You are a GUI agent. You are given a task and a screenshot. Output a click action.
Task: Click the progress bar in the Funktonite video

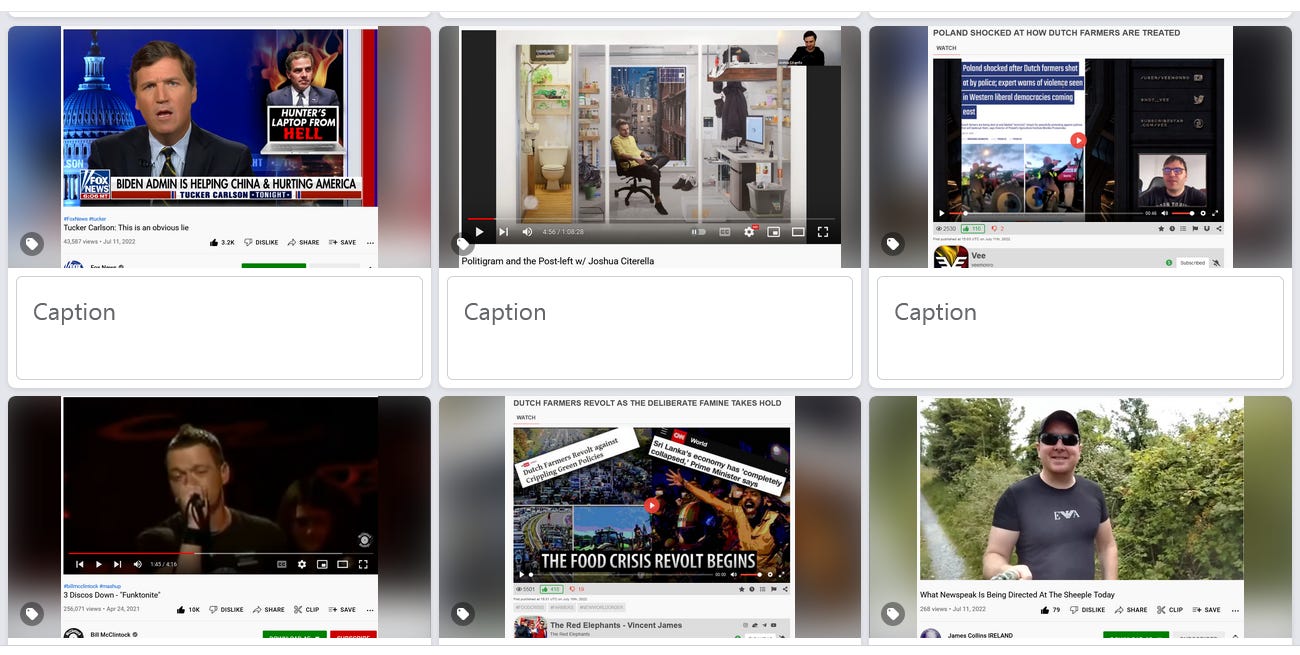click(x=220, y=552)
